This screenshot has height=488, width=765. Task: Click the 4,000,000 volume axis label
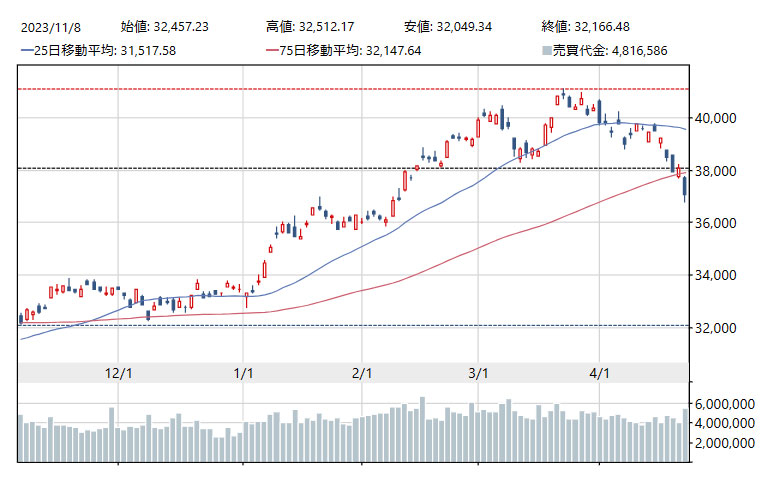725,423
